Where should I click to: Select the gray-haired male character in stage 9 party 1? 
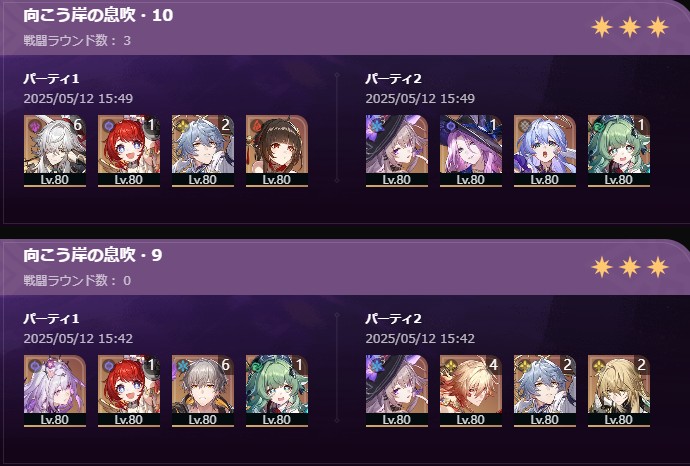point(202,391)
